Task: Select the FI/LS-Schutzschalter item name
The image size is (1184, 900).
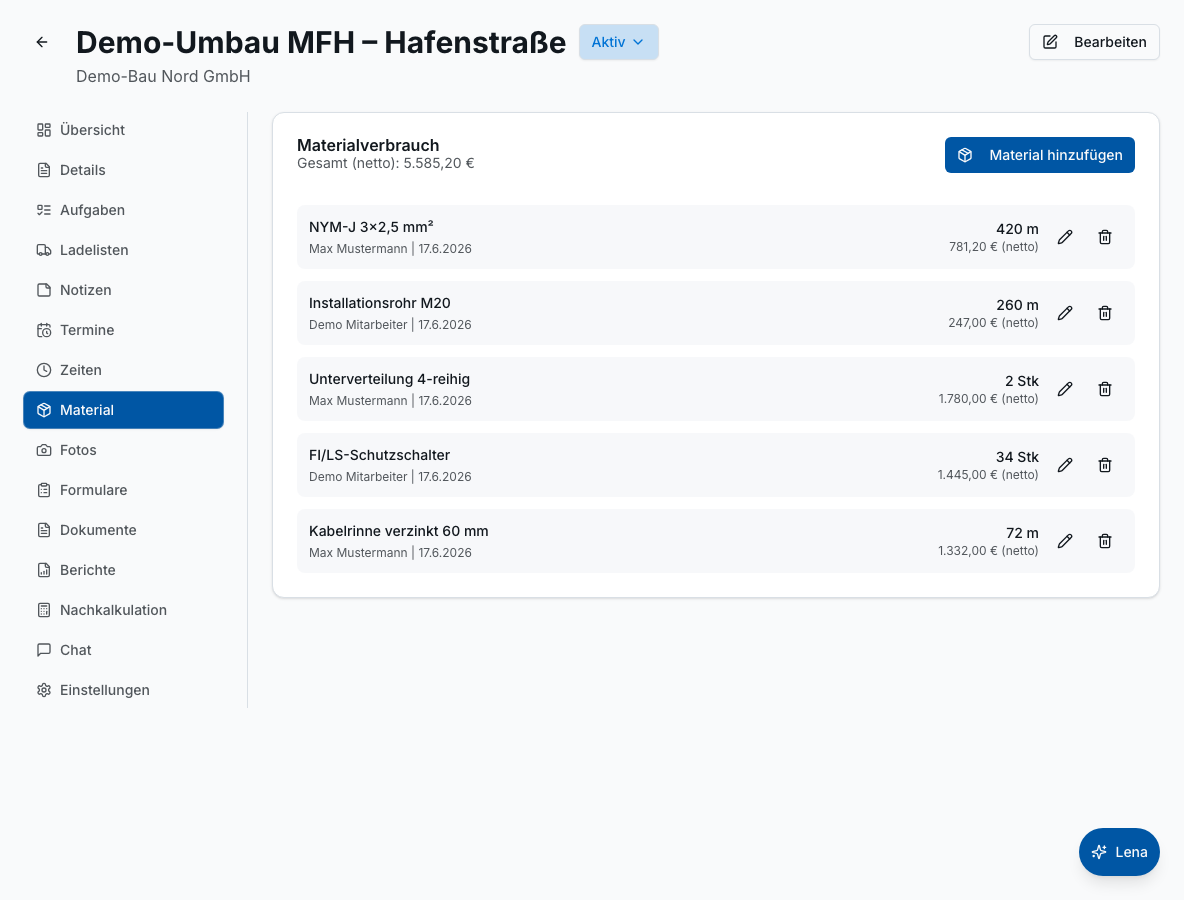Action: 379,455
